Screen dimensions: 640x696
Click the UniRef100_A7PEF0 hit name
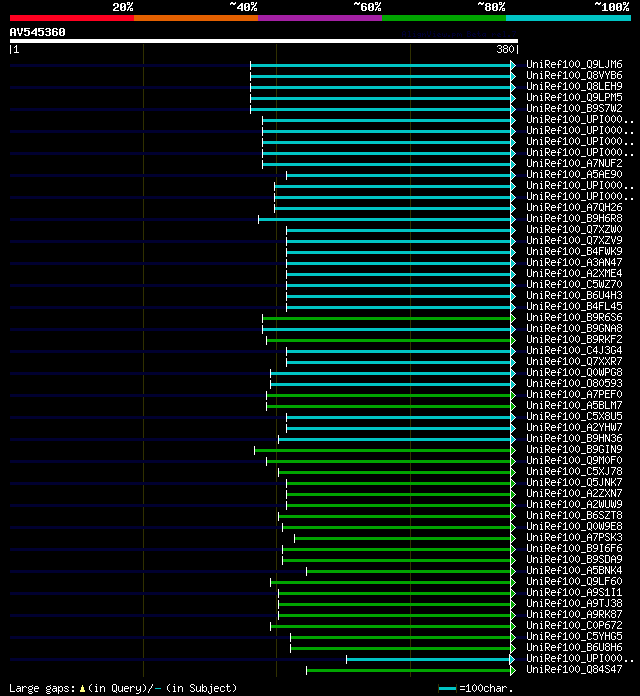[574, 394]
